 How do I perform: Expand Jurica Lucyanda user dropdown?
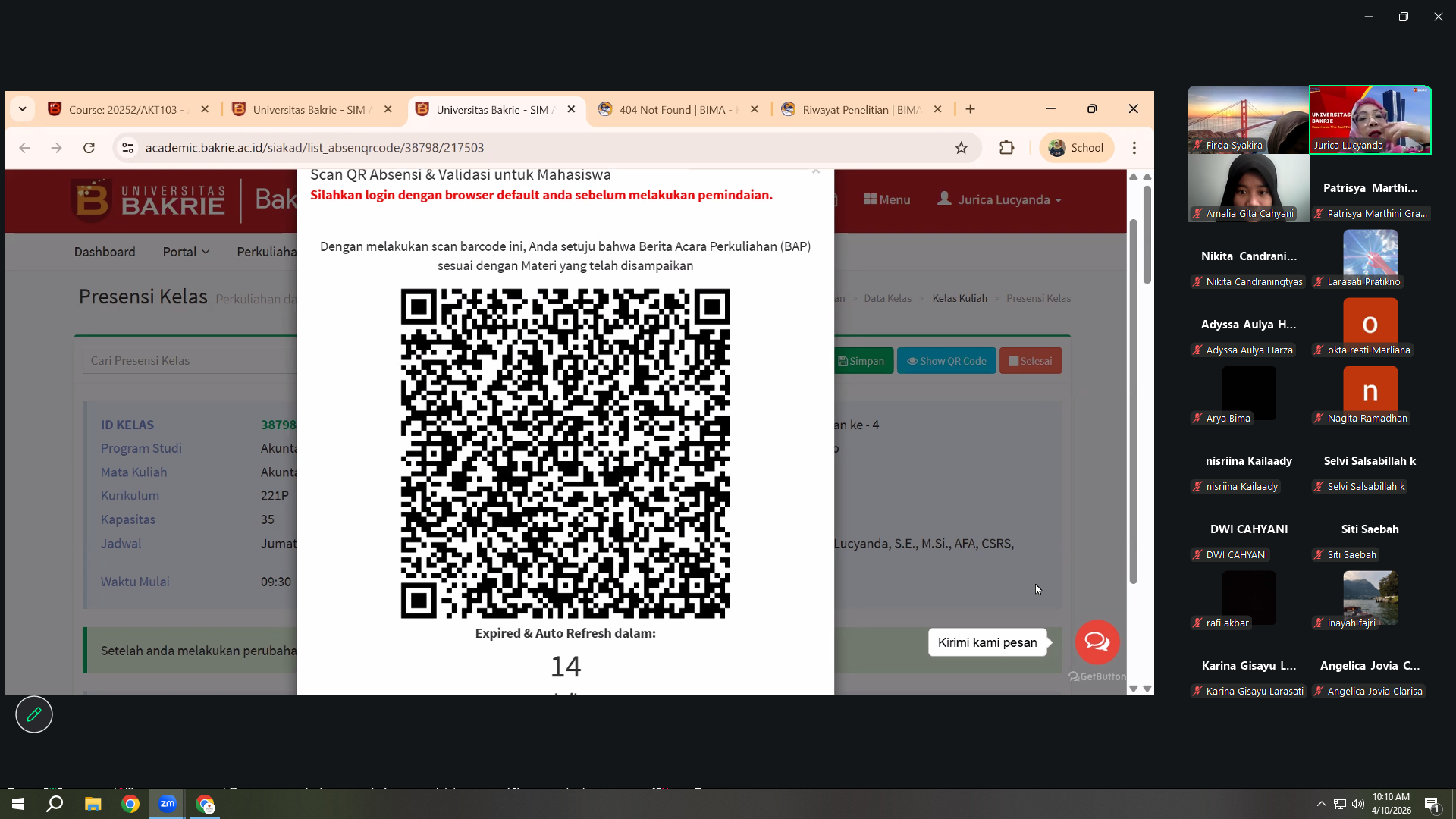tap(999, 199)
